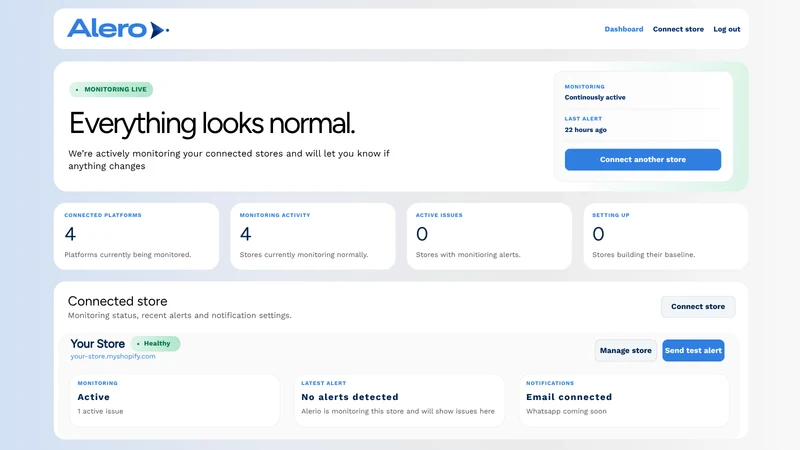Image resolution: width=800 pixels, height=450 pixels.
Task: Click the Connect another store button
Action: tap(642, 160)
